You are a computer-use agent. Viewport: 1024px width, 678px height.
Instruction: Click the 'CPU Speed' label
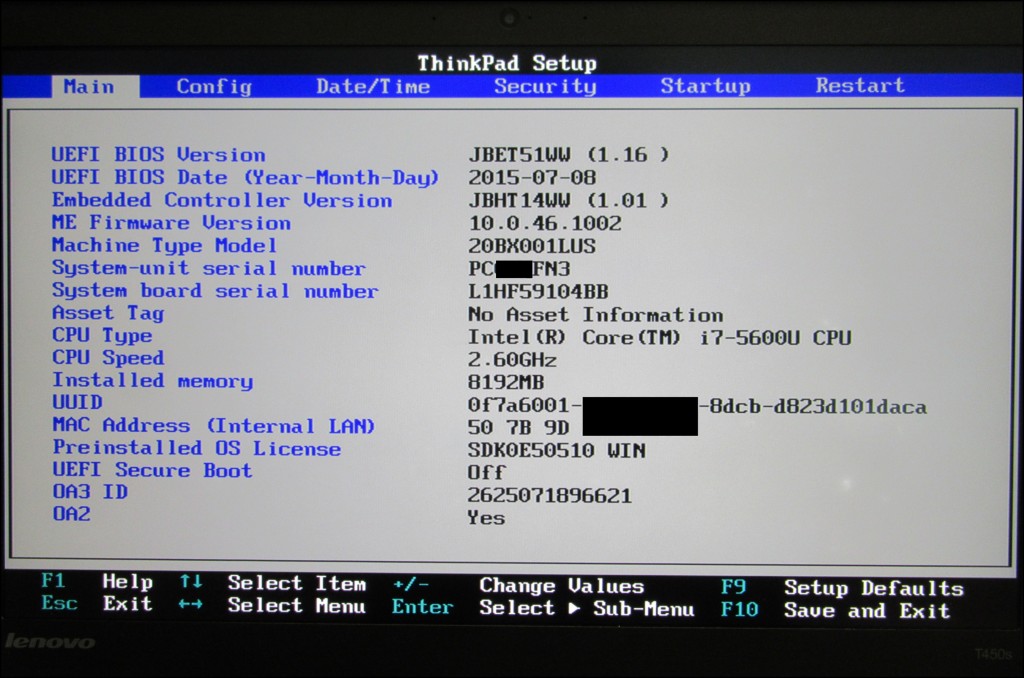tap(108, 358)
